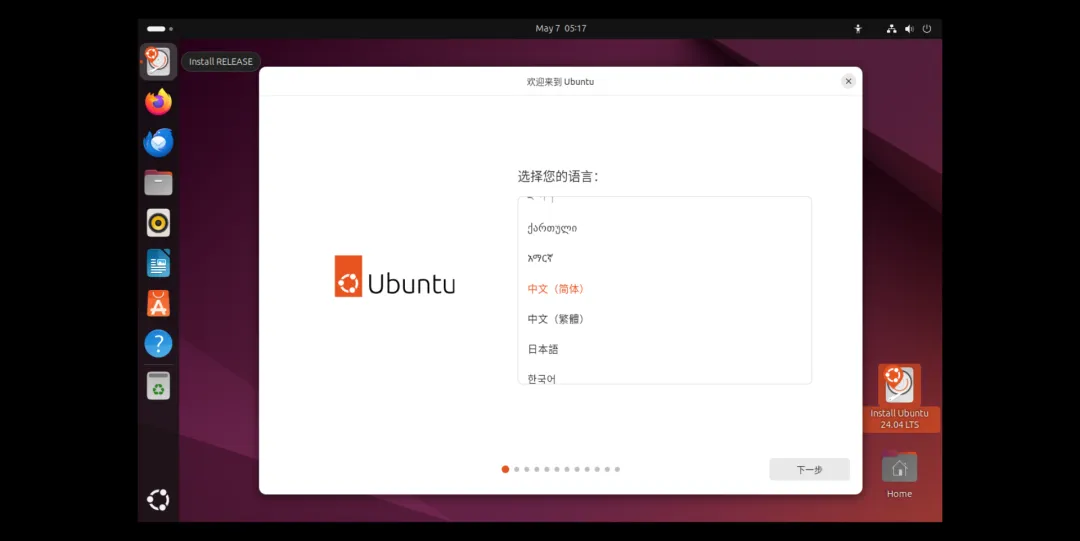Screen dimensions: 1080x541
Task: Launch Rhythmbox music player from dock
Action: point(158,223)
